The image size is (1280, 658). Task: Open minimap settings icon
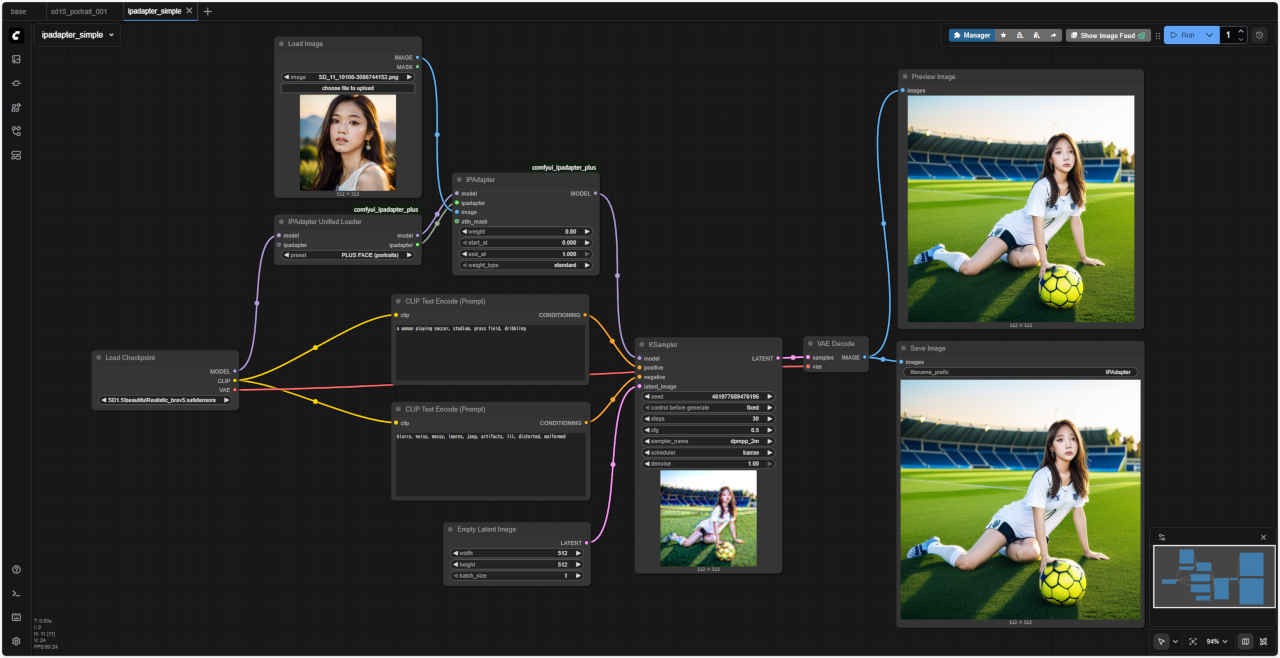click(1162, 537)
